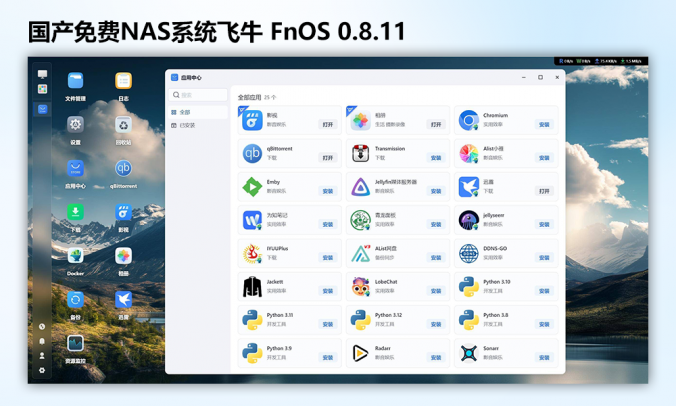This screenshot has width=676, height=406.
Task: Click the Emby green diamond icon
Action: pos(252,187)
